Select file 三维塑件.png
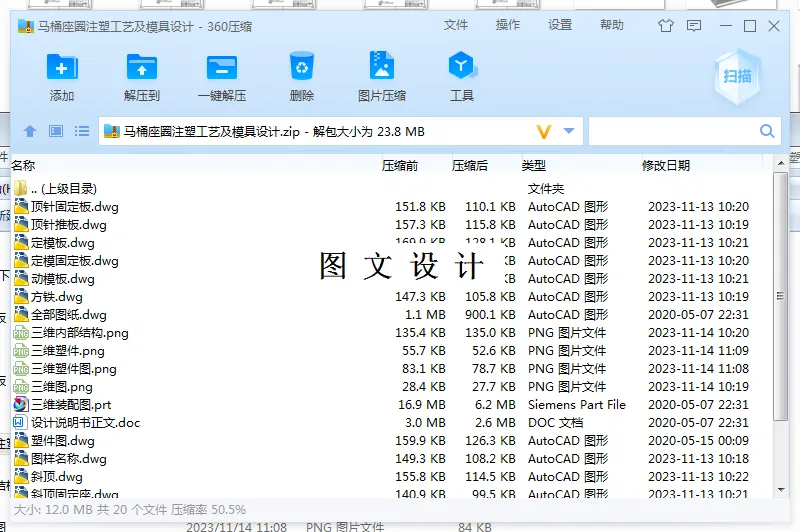Image resolution: width=800 pixels, height=532 pixels. click(x=391, y=351)
